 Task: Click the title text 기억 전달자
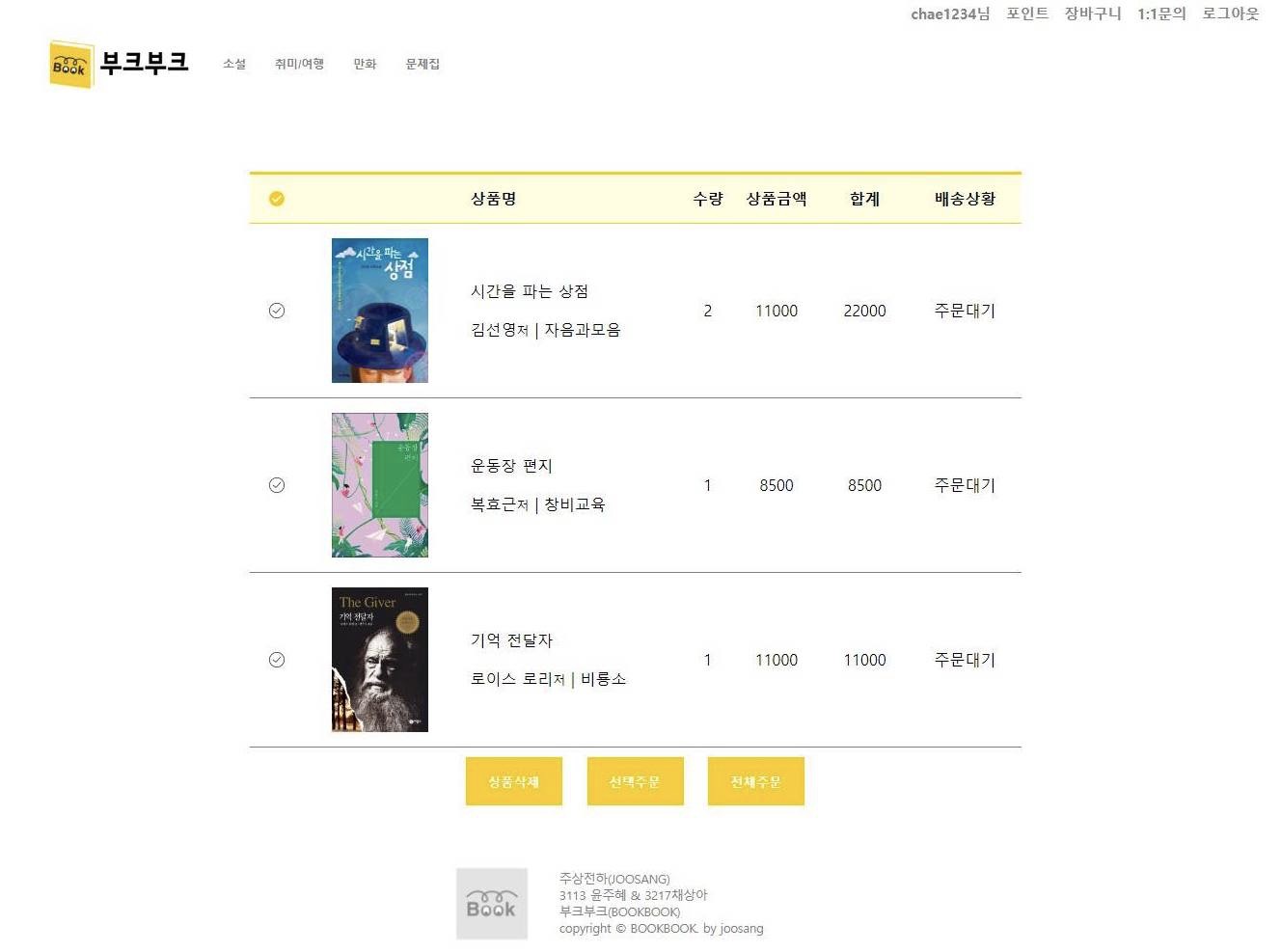click(511, 640)
